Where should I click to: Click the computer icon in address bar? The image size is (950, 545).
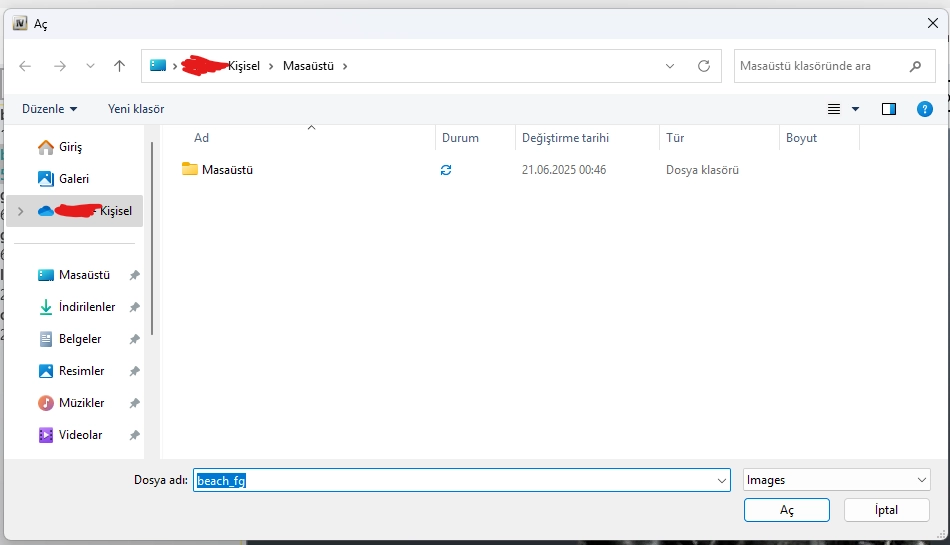[158, 65]
